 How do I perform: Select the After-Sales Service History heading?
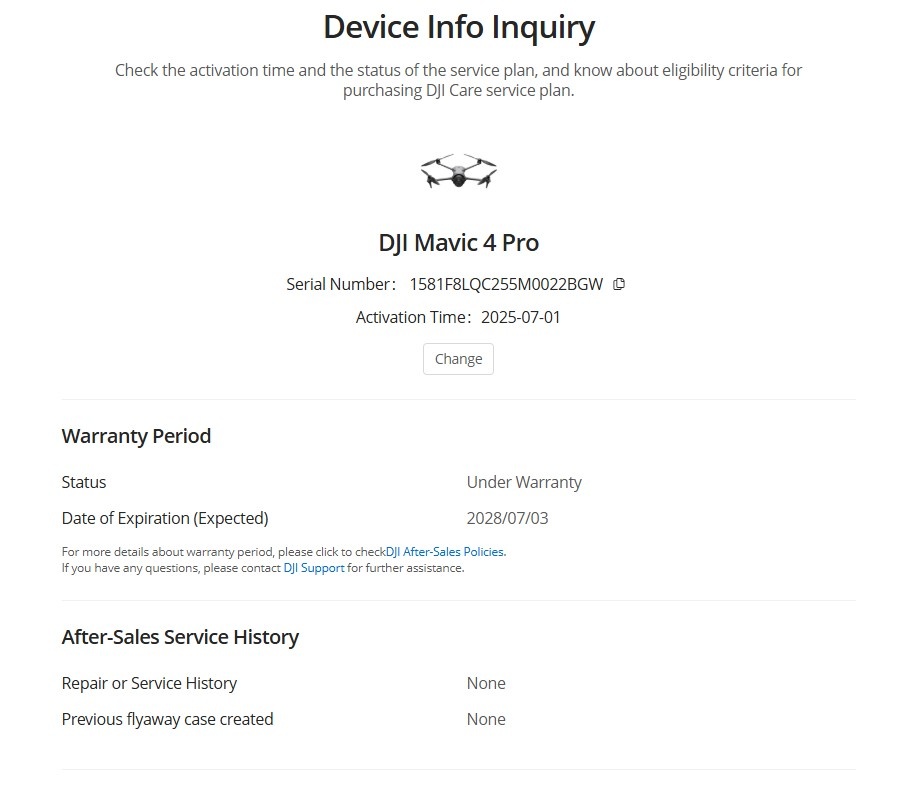(180, 637)
